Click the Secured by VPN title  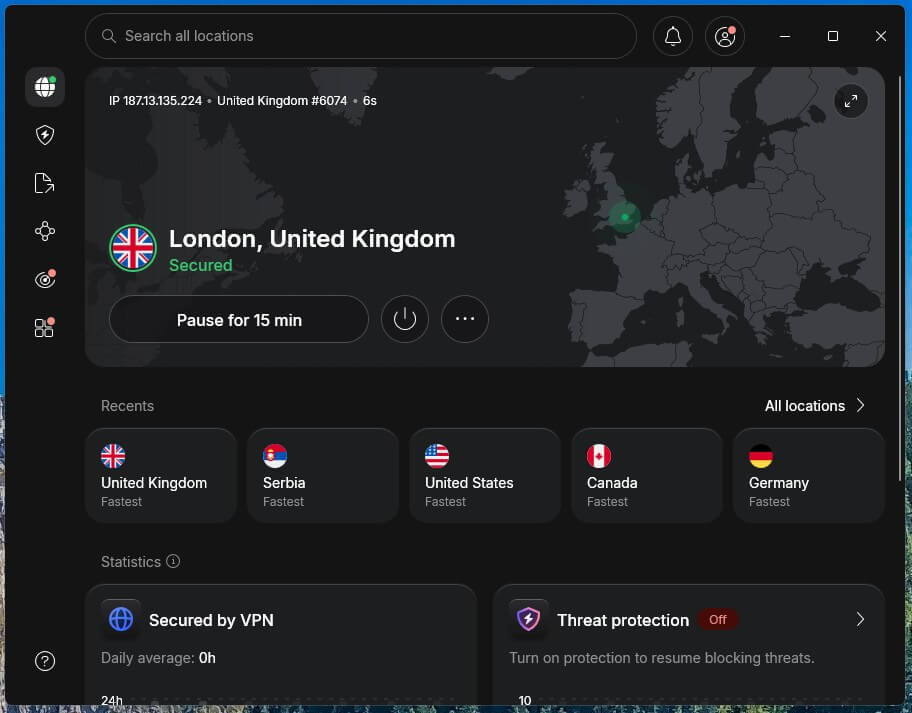(x=211, y=620)
